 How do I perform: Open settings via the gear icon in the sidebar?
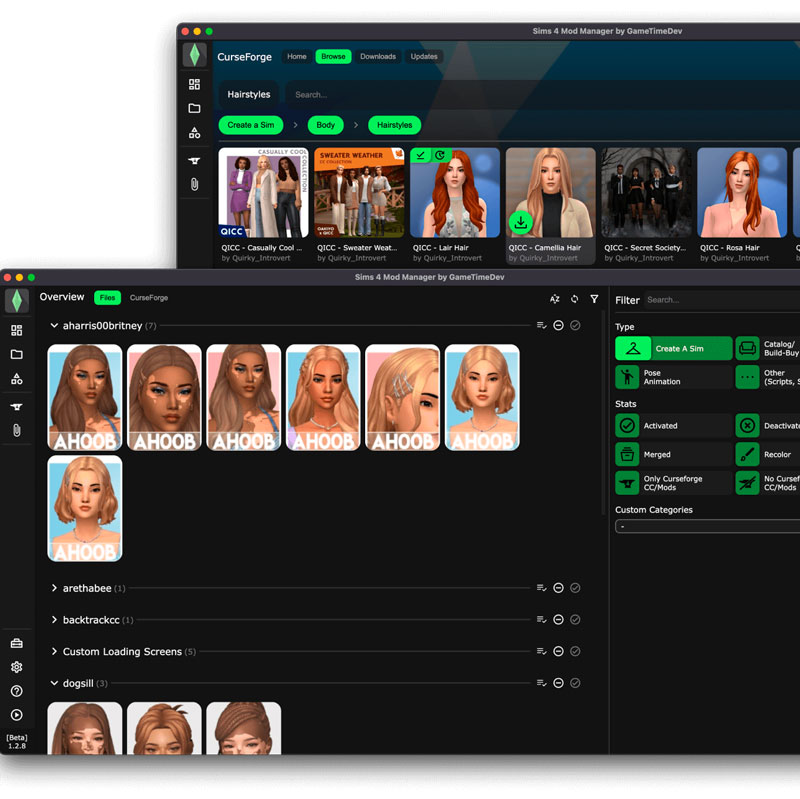16,667
